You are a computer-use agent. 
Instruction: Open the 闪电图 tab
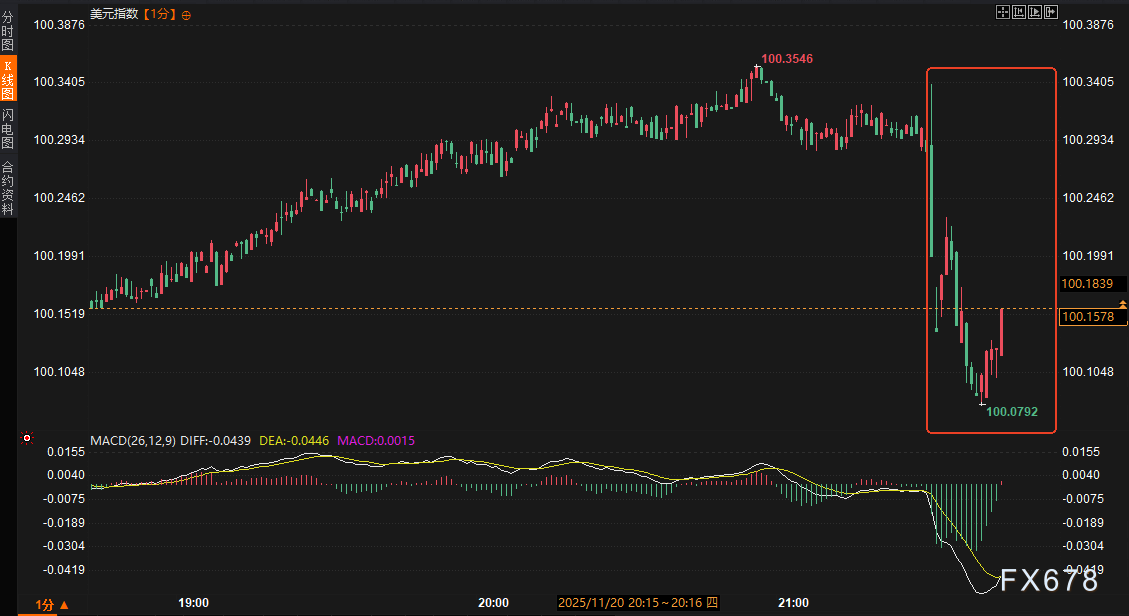pyautogui.click(x=7, y=129)
